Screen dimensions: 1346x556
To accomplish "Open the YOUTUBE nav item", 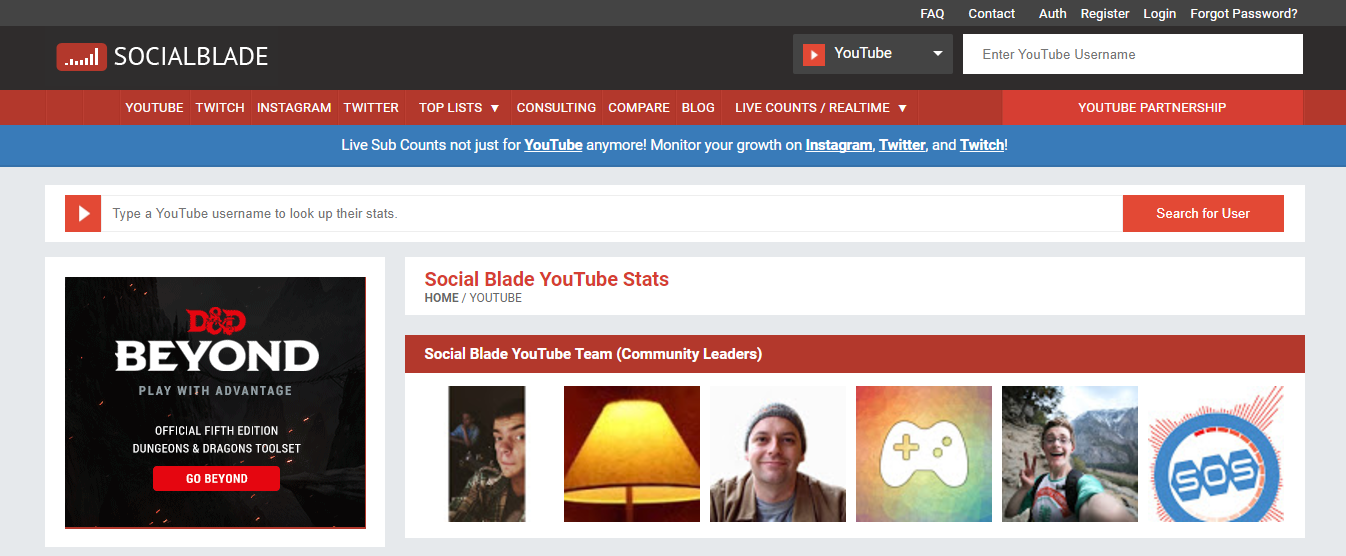I will point(154,107).
